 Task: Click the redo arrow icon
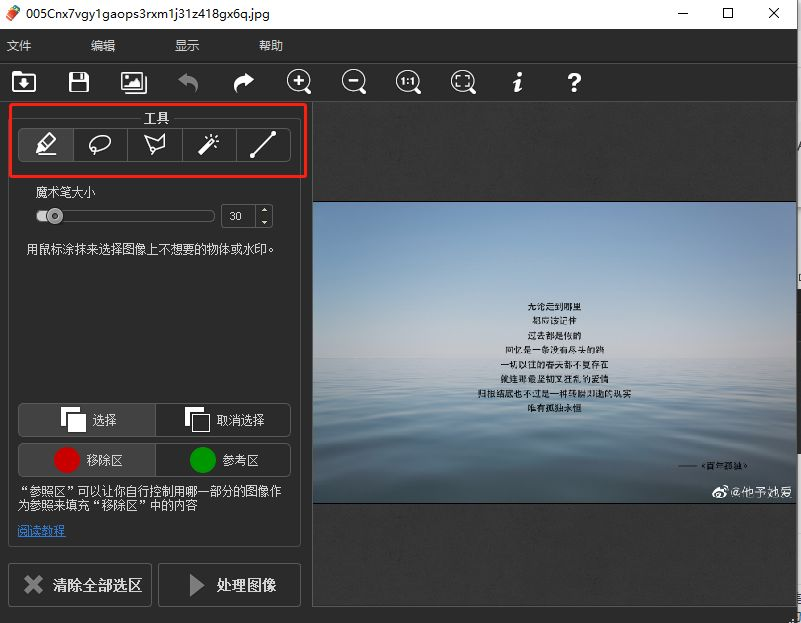click(243, 82)
